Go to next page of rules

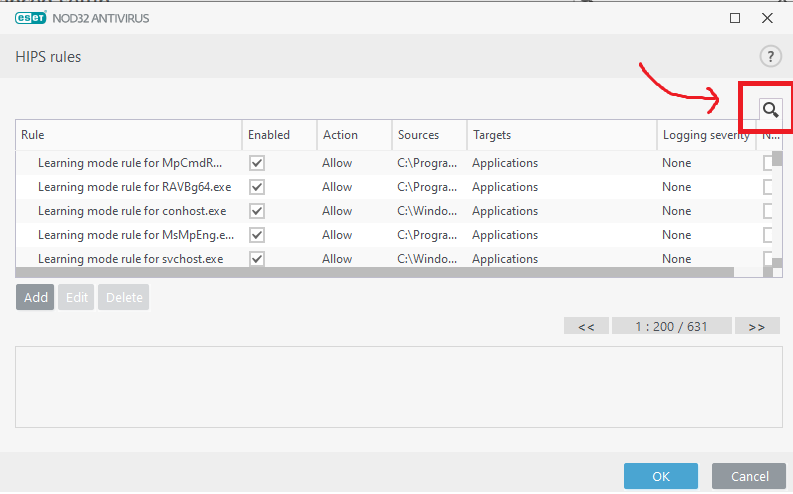(x=757, y=326)
